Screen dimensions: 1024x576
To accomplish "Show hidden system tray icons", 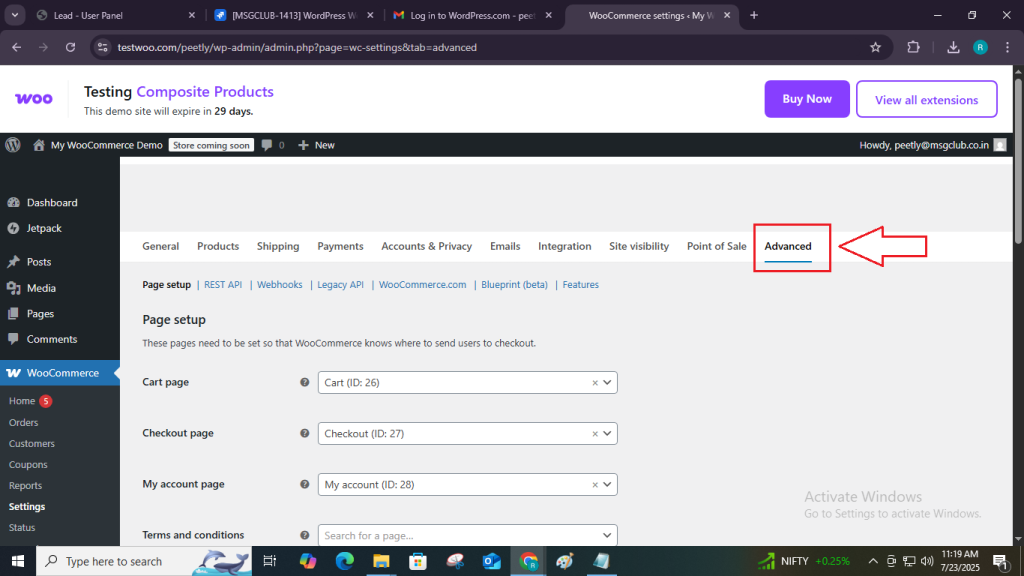I will point(873,561).
